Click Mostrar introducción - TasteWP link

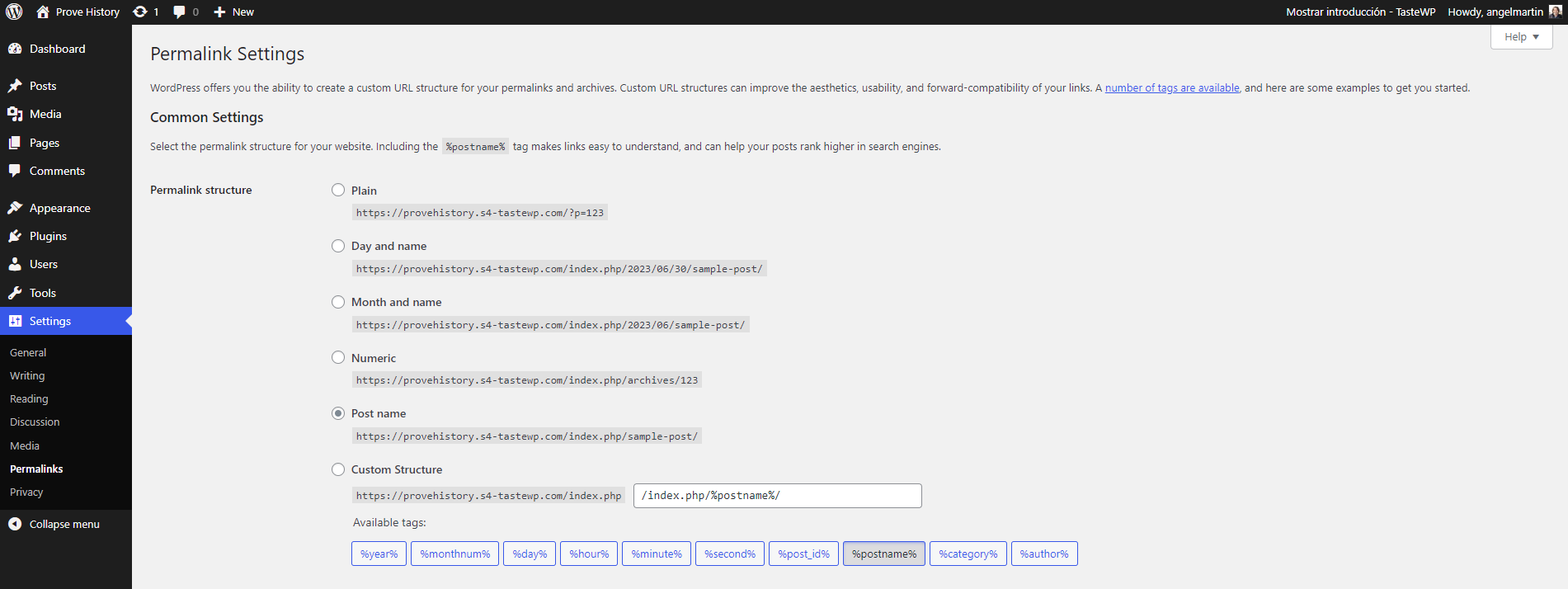click(1361, 12)
